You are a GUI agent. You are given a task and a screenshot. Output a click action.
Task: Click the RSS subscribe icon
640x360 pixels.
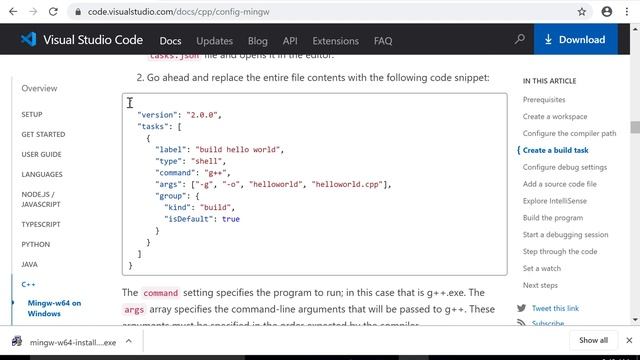point(521,323)
